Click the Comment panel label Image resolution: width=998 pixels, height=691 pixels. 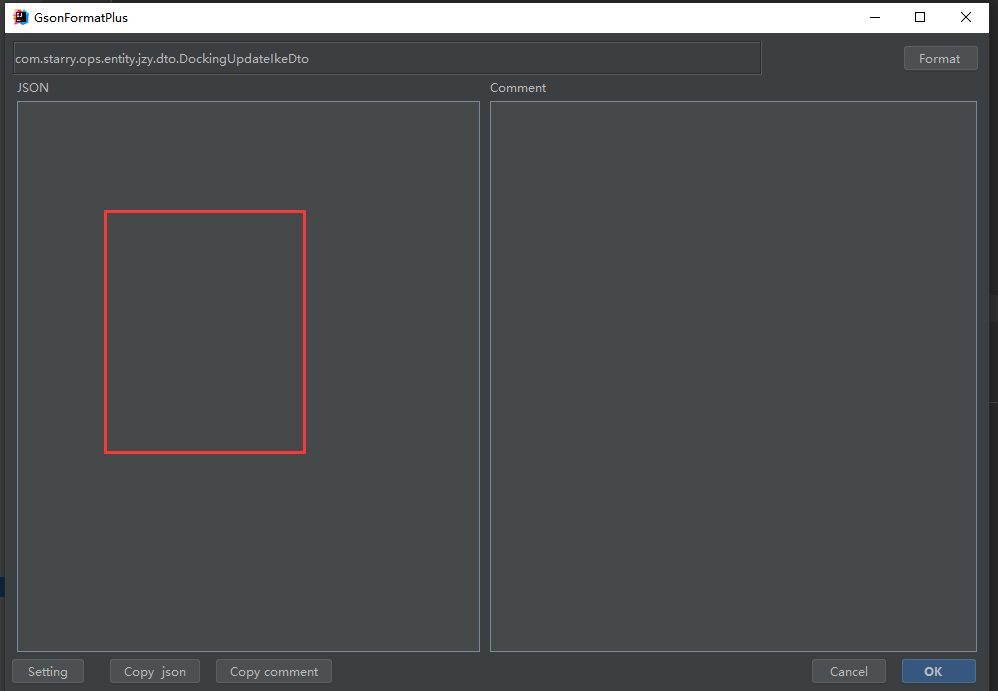[x=518, y=88]
